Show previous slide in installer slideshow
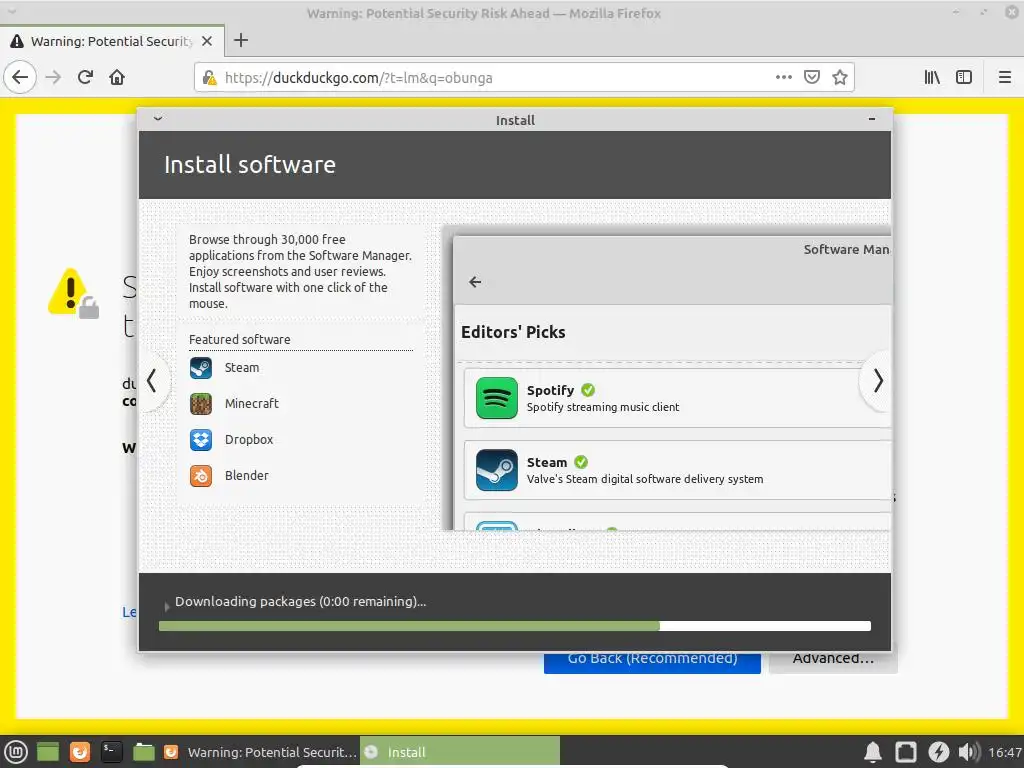 (152, 381)
